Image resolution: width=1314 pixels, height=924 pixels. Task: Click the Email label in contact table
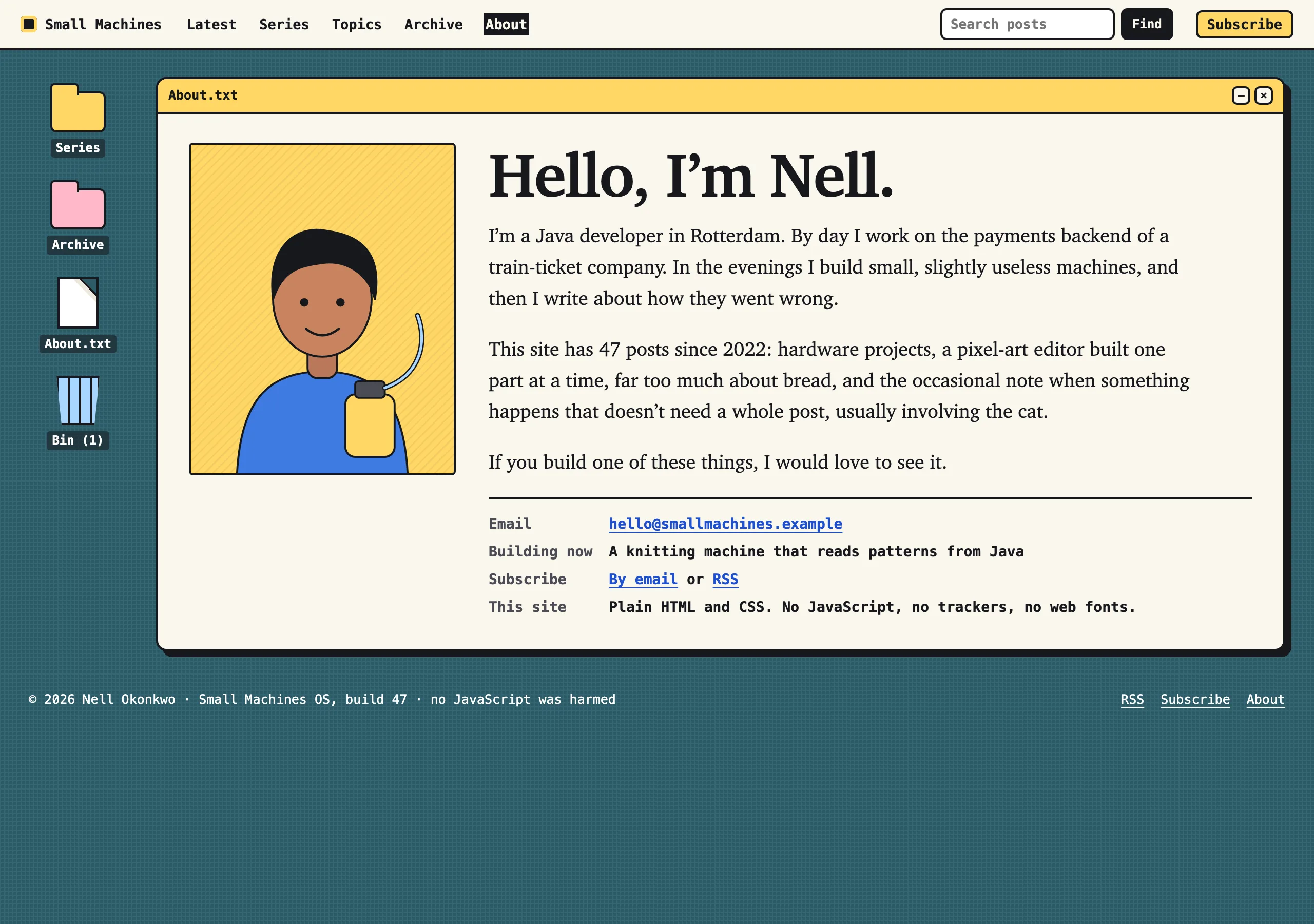[510, 524]
